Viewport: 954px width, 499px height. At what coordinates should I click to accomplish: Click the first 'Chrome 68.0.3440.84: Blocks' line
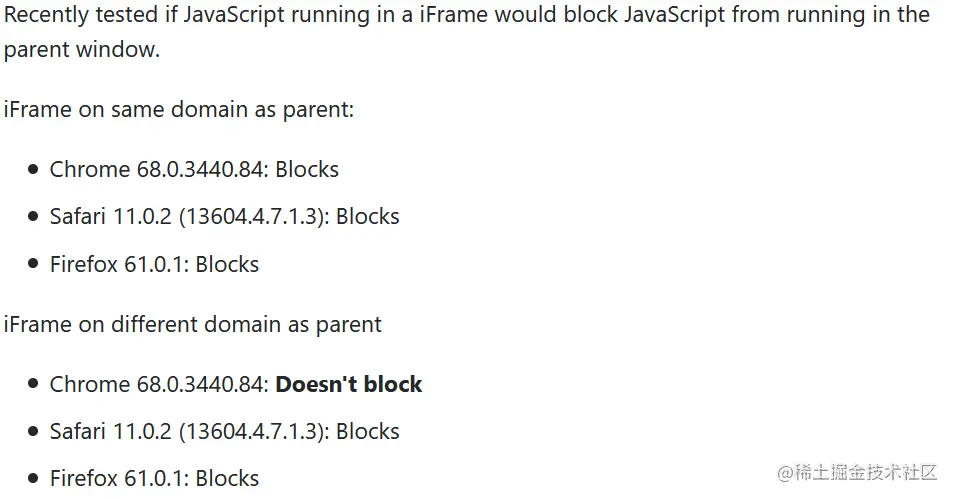[194, 169]
